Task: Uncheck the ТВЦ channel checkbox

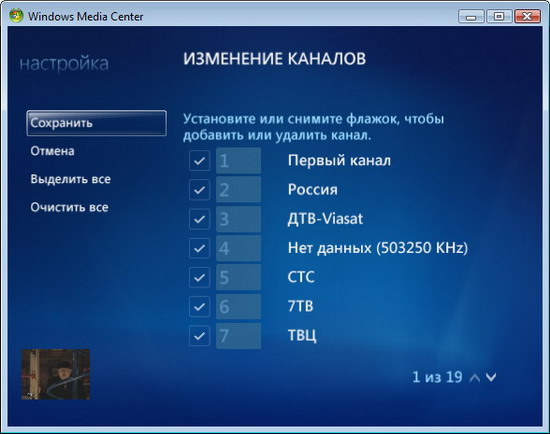Action: 200,336
